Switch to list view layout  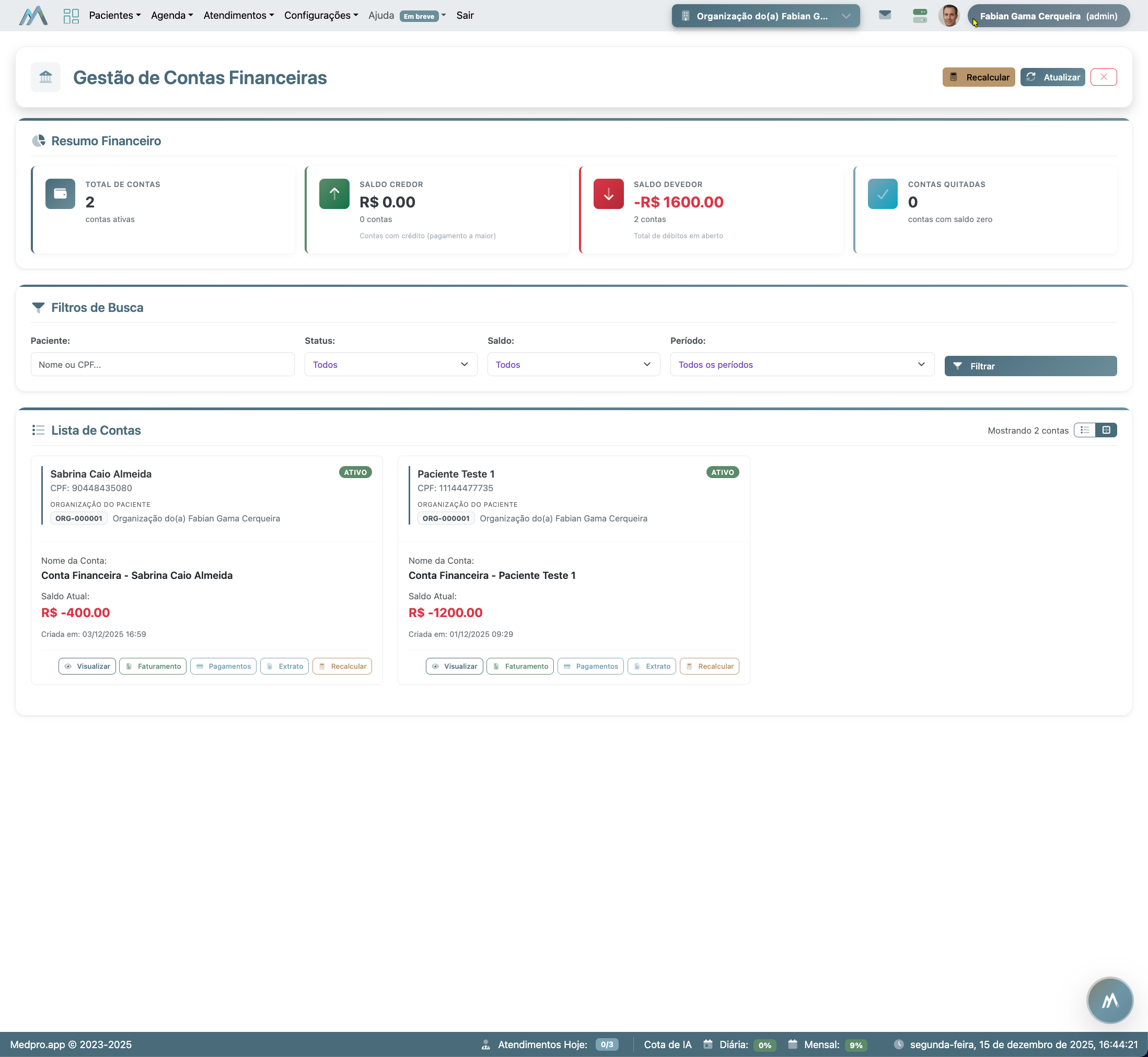(x=1084, y=430)
